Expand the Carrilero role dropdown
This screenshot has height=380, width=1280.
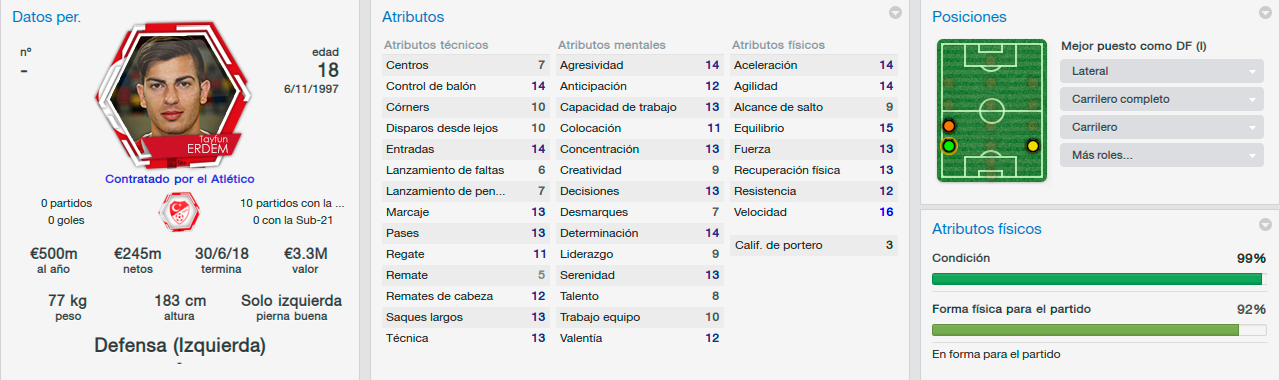pos(1160,128)
